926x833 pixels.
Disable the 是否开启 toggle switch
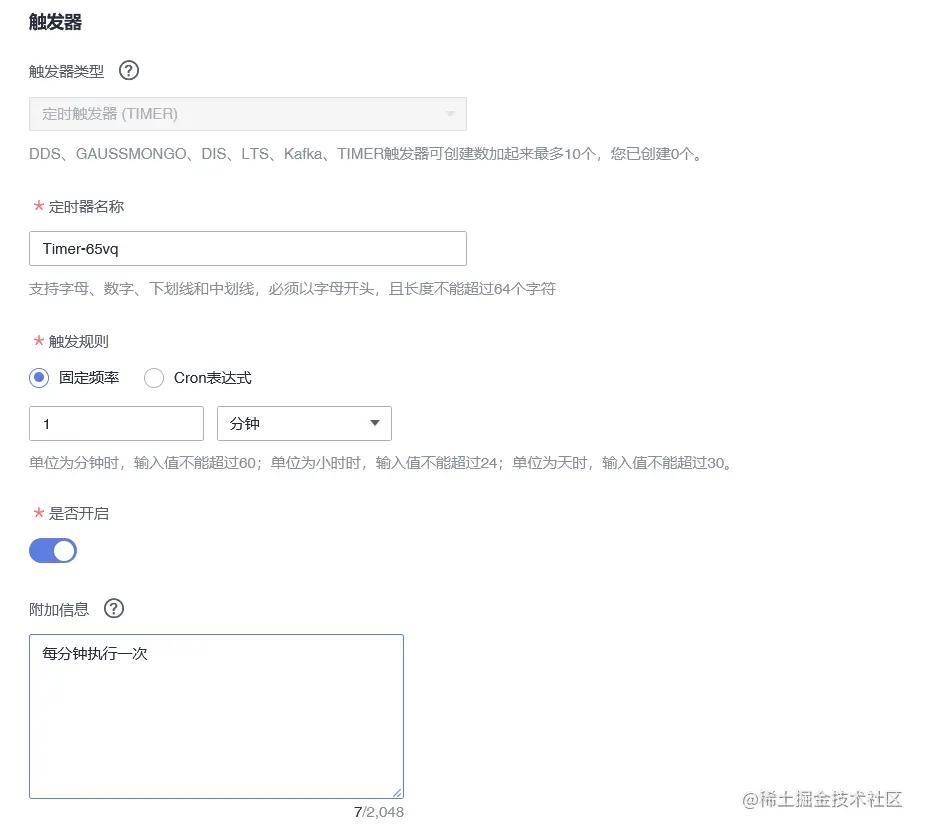(53, 550)
